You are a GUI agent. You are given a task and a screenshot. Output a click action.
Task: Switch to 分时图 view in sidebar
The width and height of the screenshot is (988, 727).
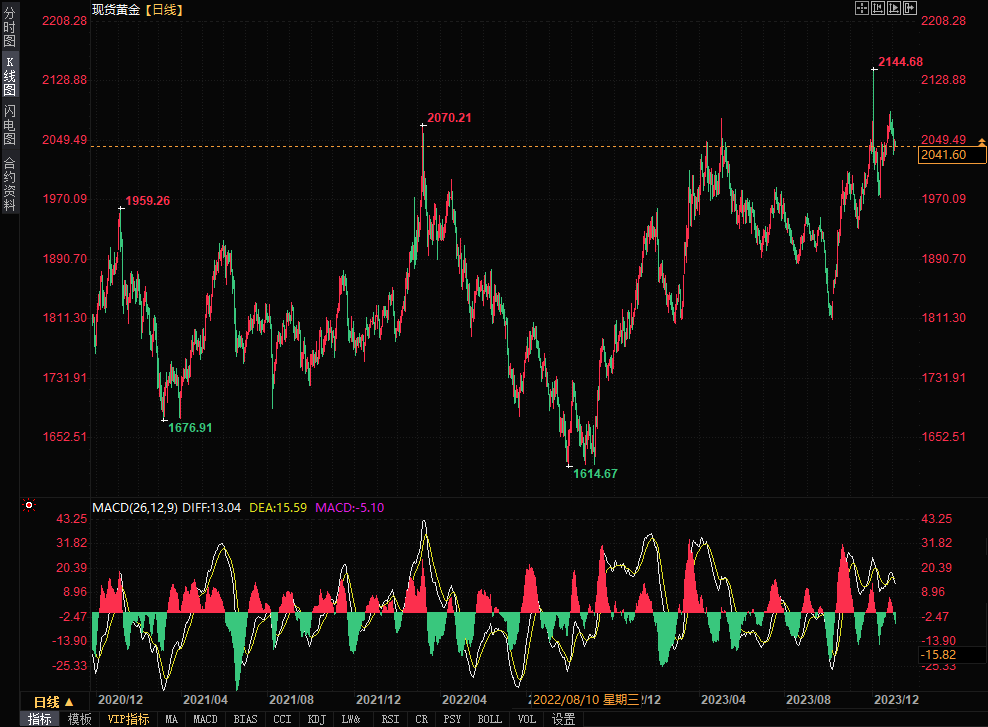[9, 28]
